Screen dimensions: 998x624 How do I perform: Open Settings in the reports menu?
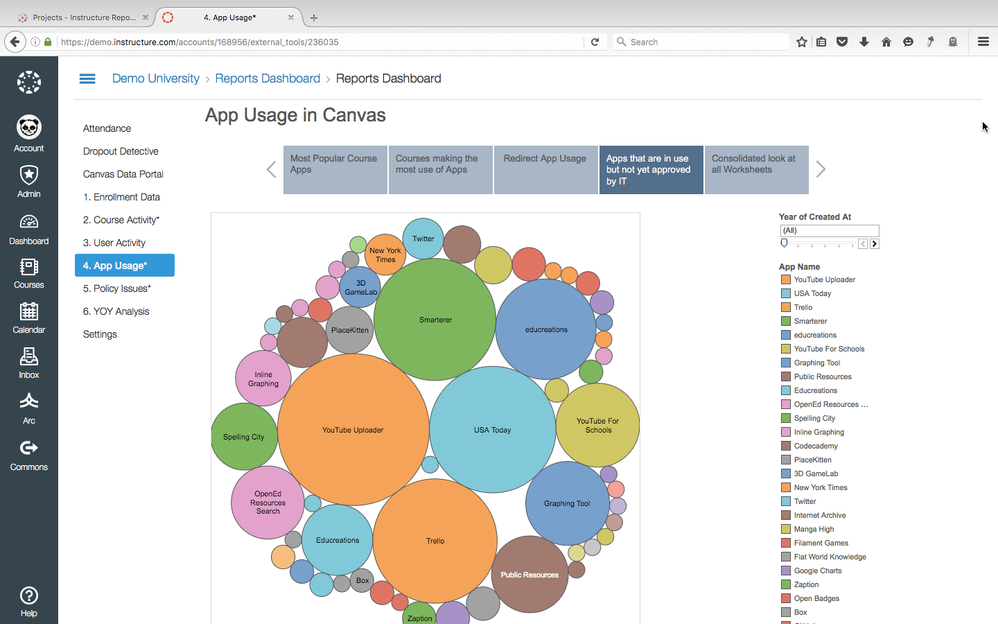coord(100,335)
